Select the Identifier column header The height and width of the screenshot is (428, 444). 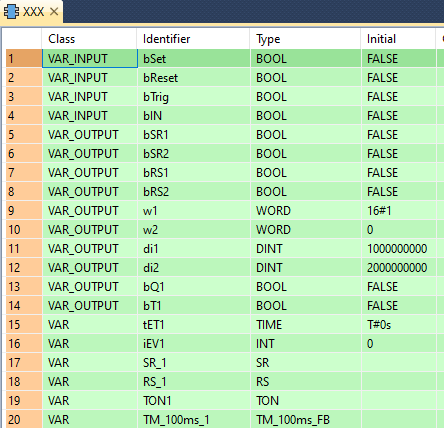tap(193, 39)
